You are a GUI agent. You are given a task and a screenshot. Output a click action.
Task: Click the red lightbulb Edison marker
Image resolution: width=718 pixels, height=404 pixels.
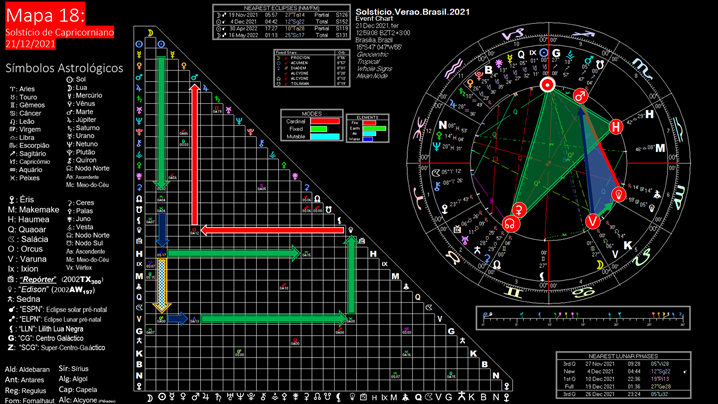coord(619,194)
